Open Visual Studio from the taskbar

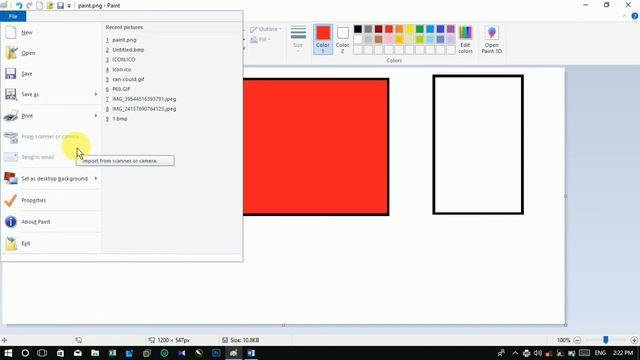pyautogui.click(x=182, y=353)
